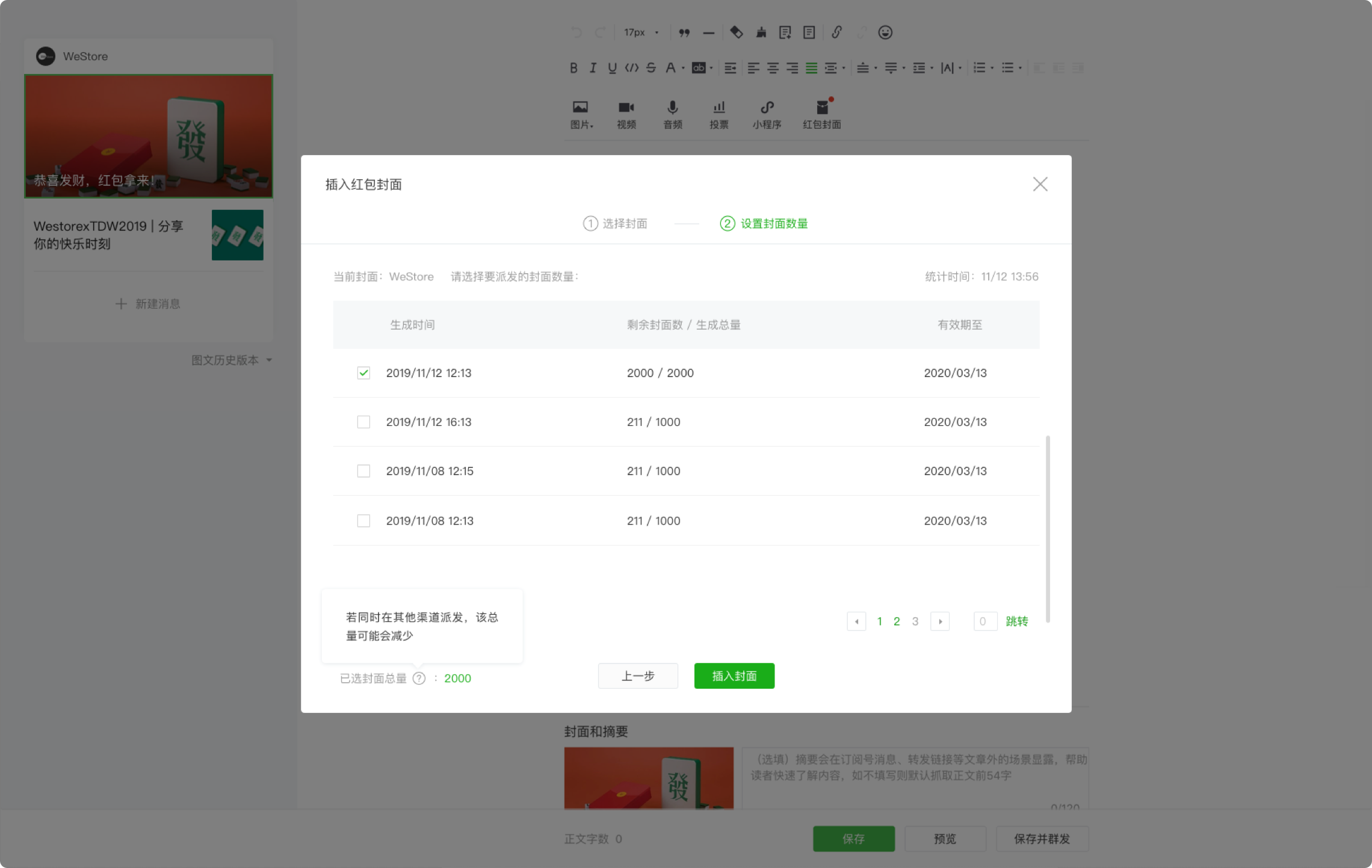Image resolution: width=1372 pixels, height=868 pixels.
Task: Click the Bold formatting icon
Action: [x=573, y=68]
